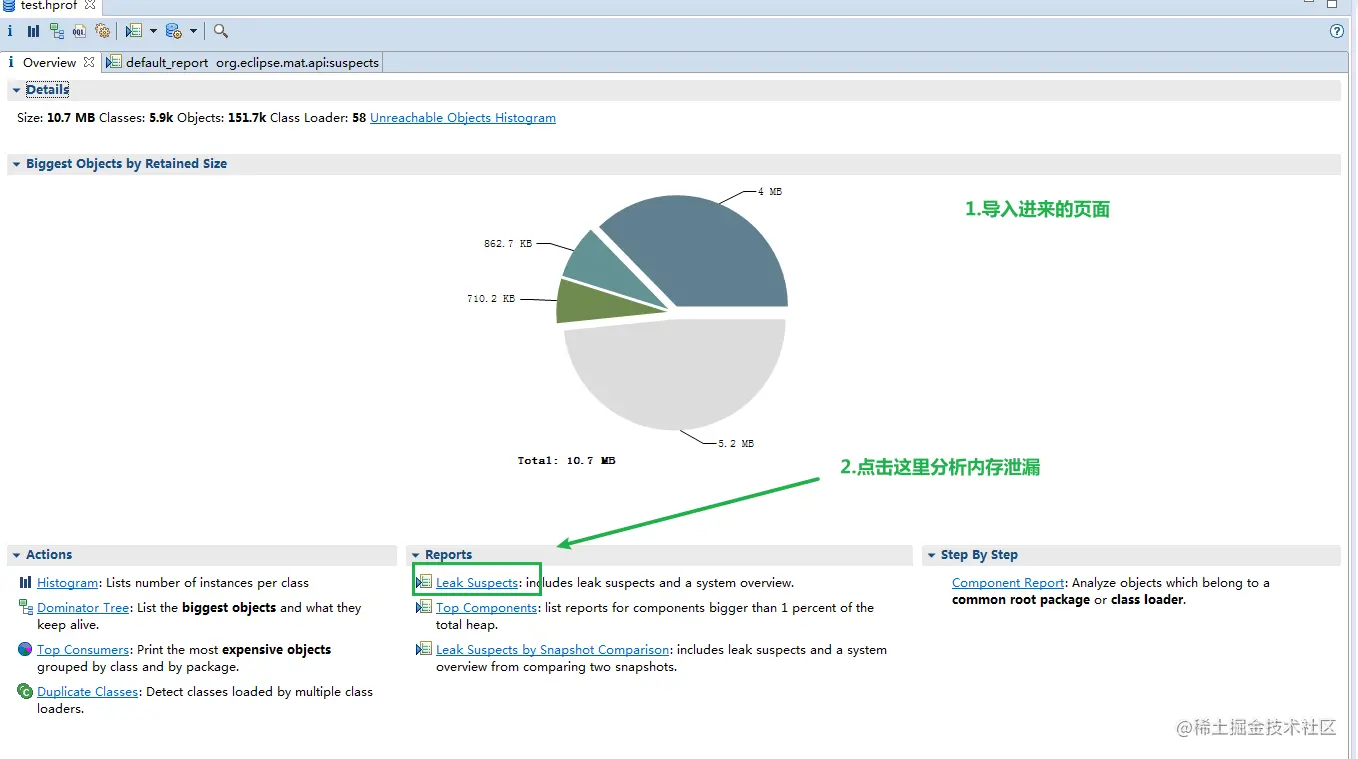Collapse the Details section
This screenshot has width=1358, height=759.
pos(17,90)
